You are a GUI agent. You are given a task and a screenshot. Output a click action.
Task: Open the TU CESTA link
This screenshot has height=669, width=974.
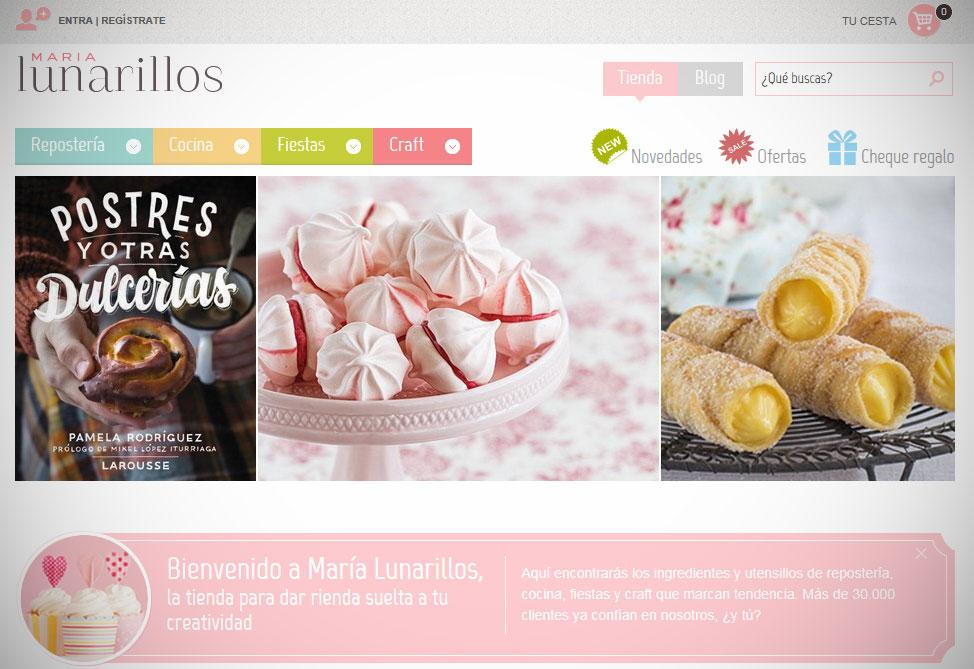click(x=869, y=21)
